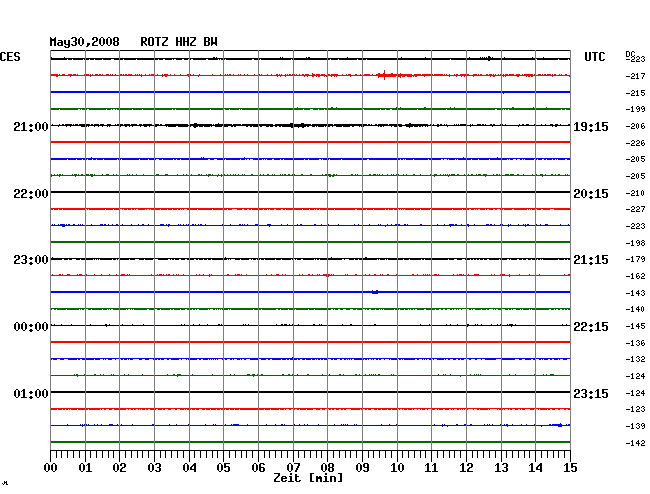Click the large red seismic spike event
This screenshot has width=650, height=494.
[x=385, y=75]
